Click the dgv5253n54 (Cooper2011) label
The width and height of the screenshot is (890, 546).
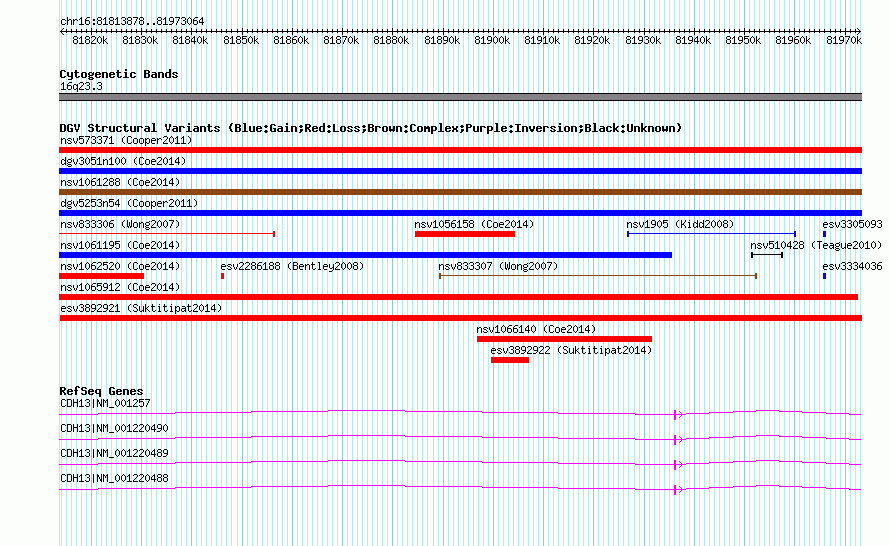[x=129, y=203]
